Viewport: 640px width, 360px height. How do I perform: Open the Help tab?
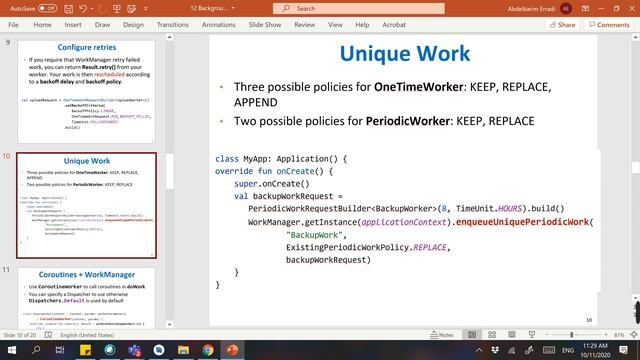[x=362, y=25]
